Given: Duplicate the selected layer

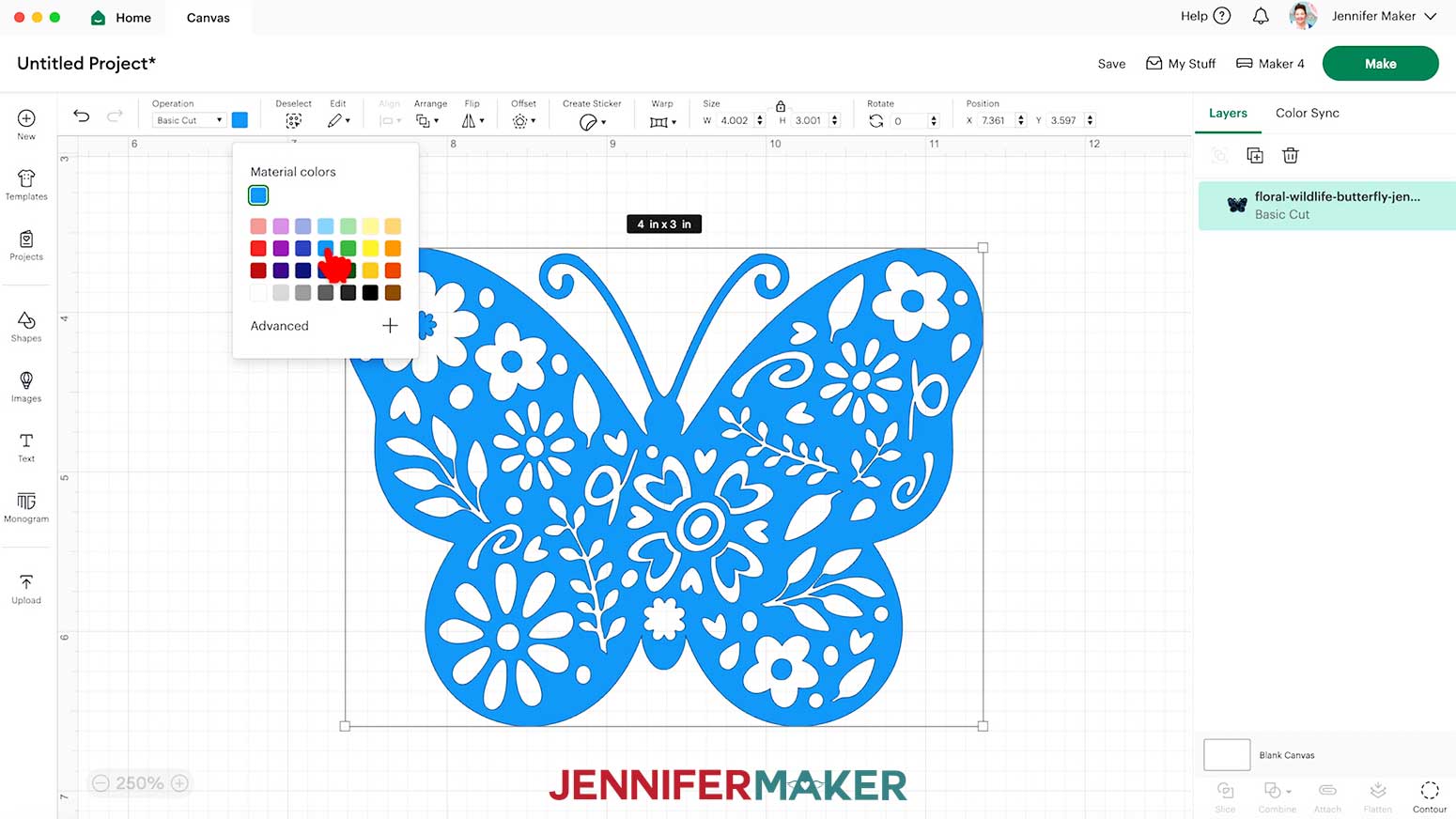Looking at the screenshot, I should click(1255, 156).
